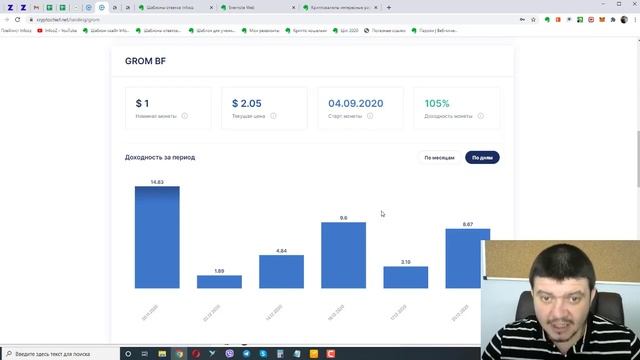Screen dimensions: 640x360
Task: Switch the chart to monthly view
Action: click(439, 158)
